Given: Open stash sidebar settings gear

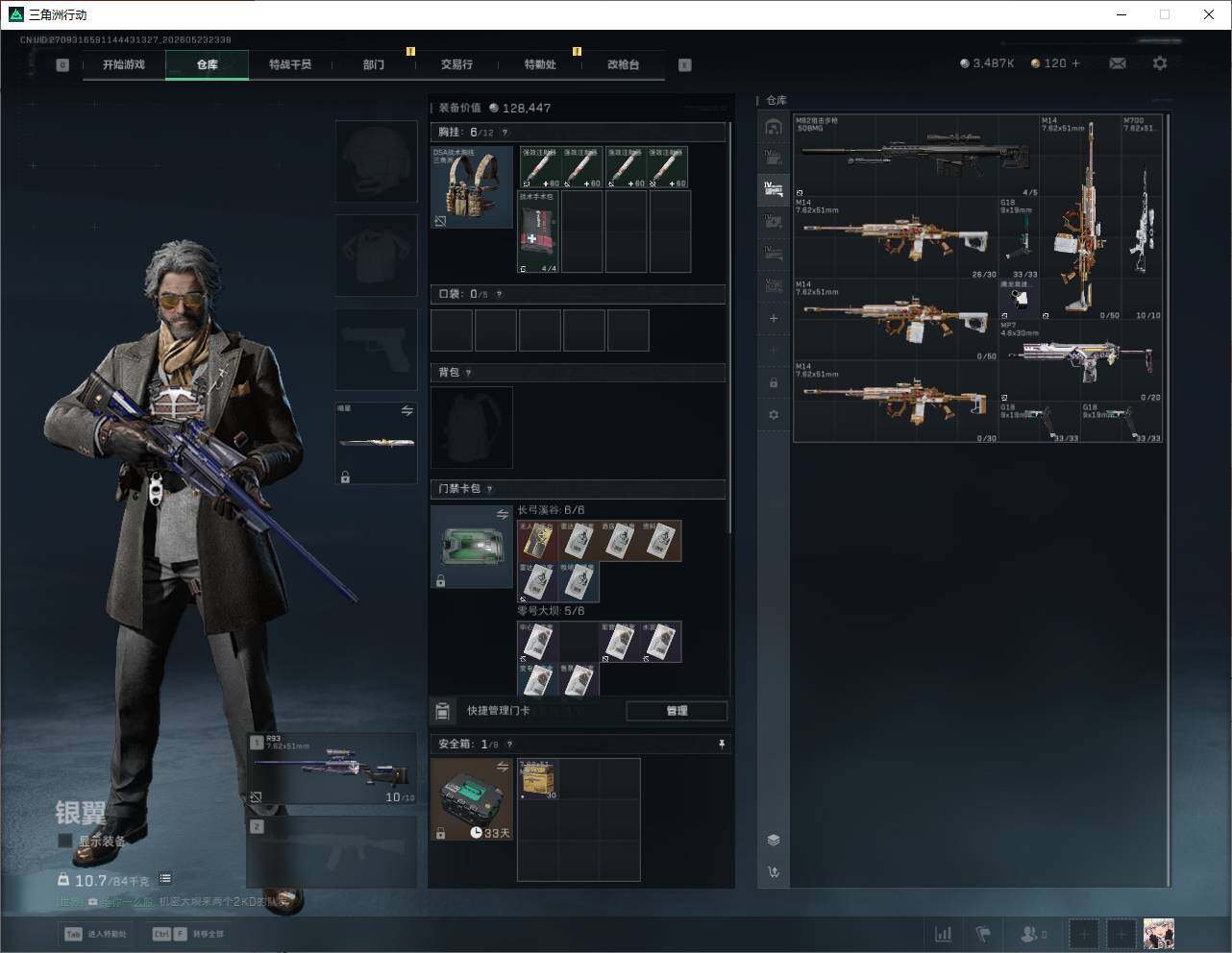Looking at the screenshot, I should (774, 415).
